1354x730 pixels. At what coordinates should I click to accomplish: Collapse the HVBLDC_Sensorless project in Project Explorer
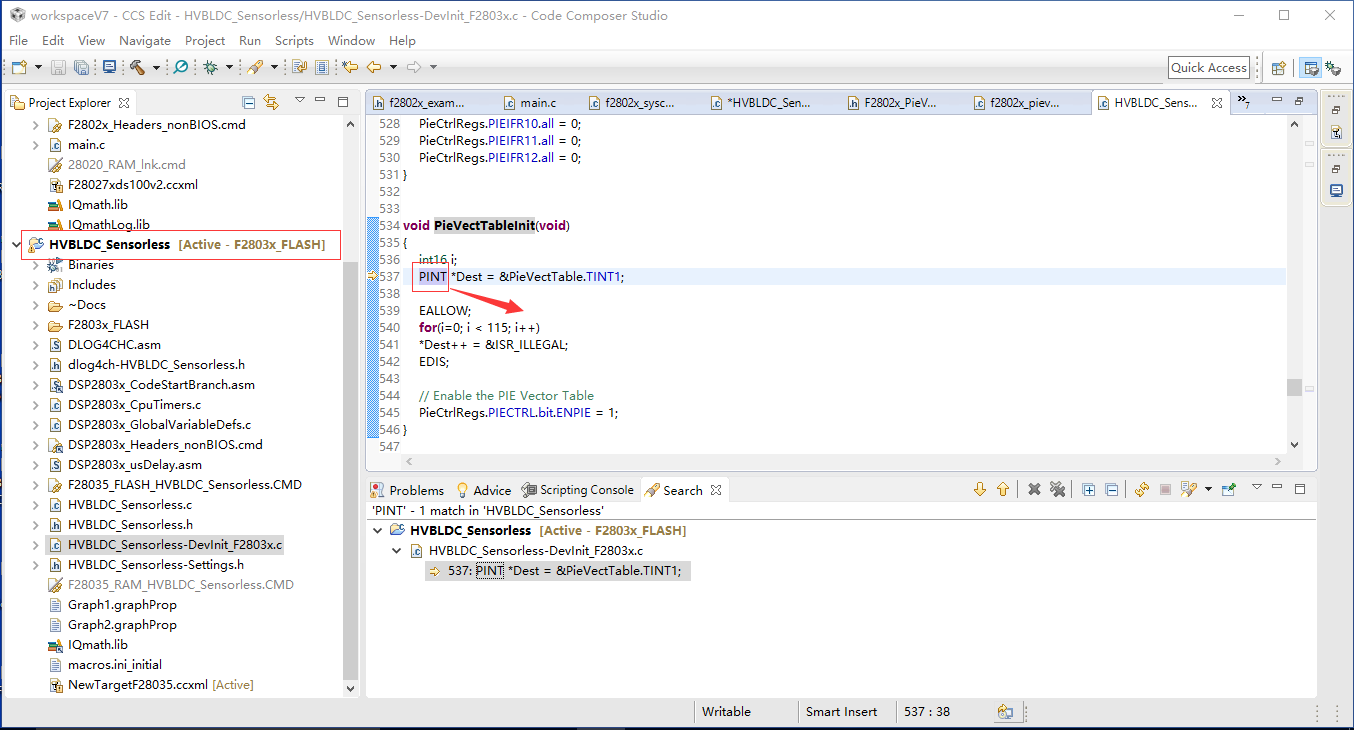16,244
